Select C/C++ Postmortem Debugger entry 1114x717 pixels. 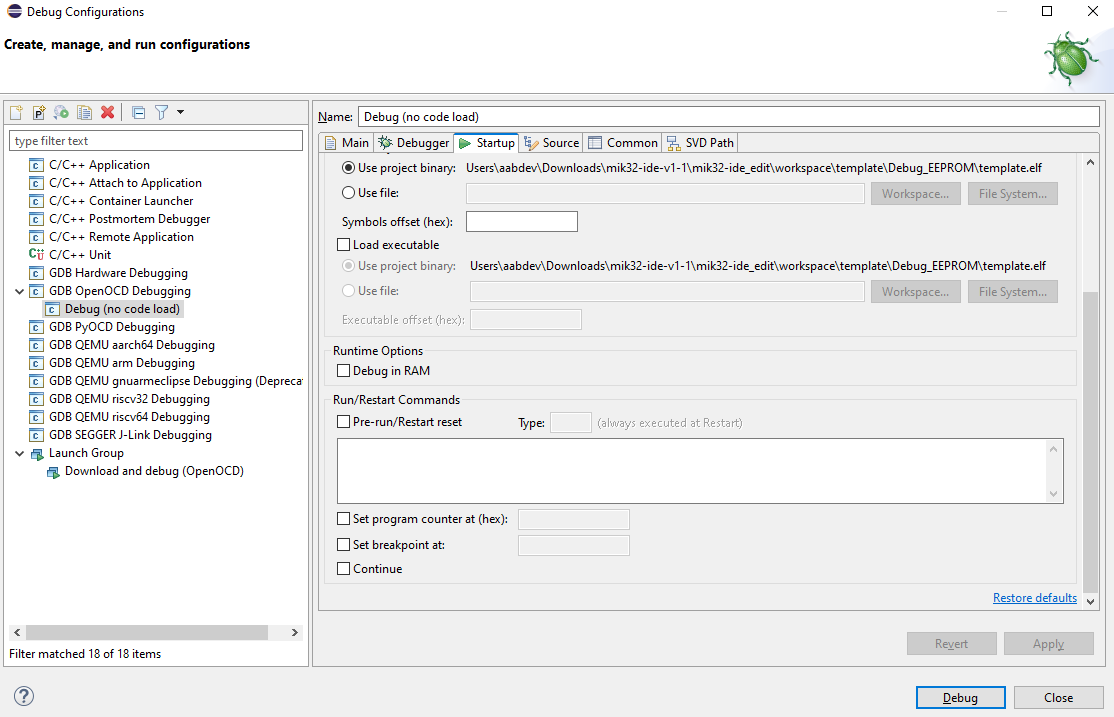[129, 219]
